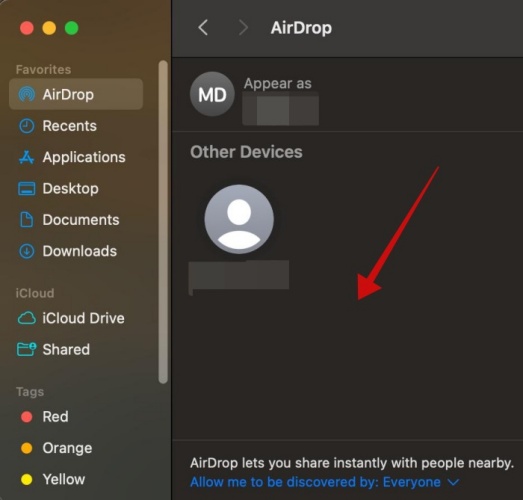Click the Tags section header
523x500 pixels.
(30, 392)
